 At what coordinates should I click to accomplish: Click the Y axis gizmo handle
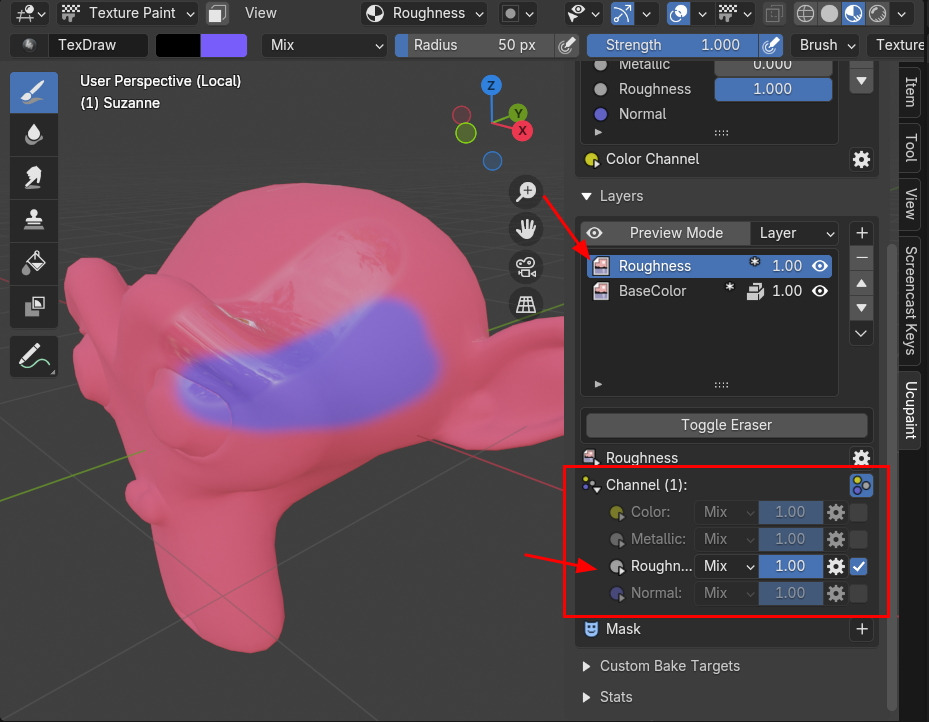(518, 113)
